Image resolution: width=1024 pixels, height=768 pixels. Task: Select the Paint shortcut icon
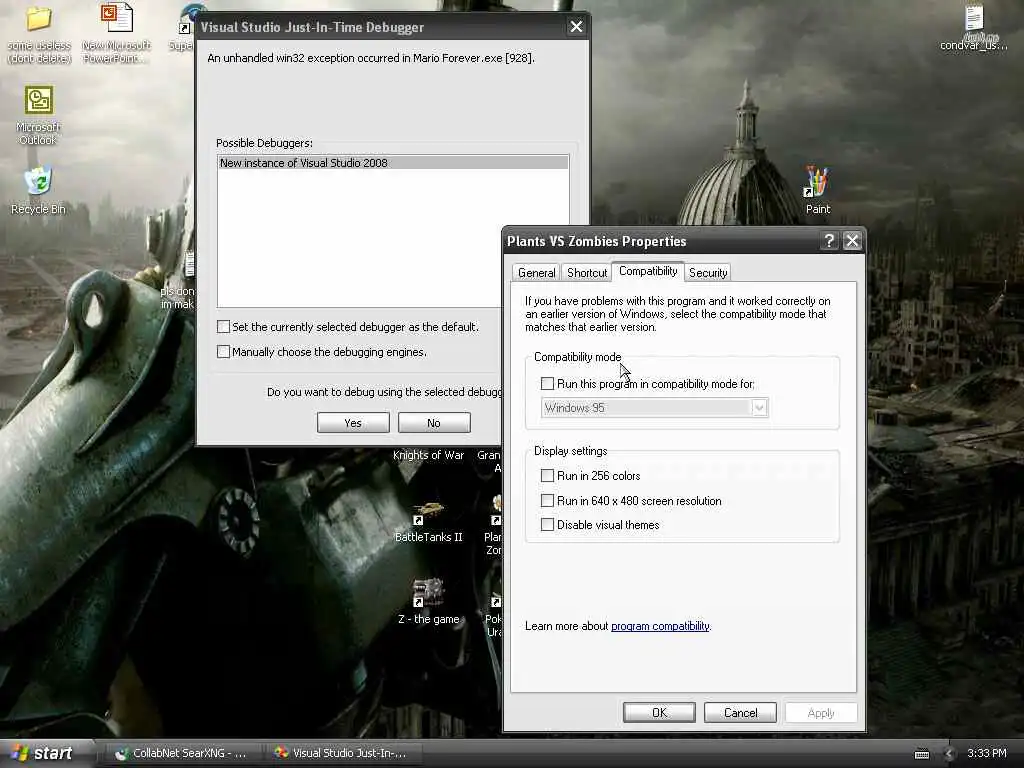[x=817, y=182]
